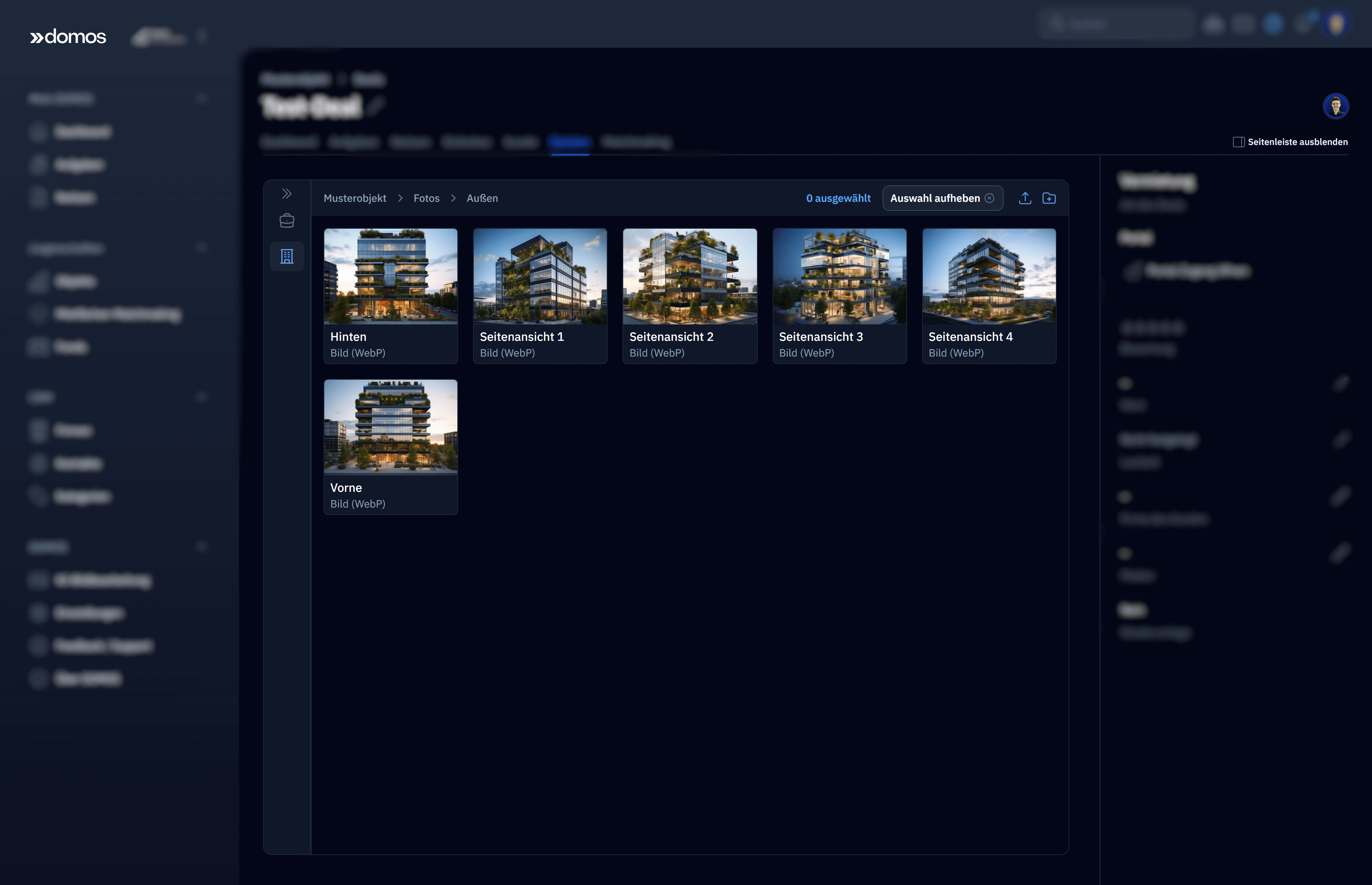This screenshot has height=885, width=1372.
Task: Click the Außen breadcrumb item
Action: click(482, 198)
